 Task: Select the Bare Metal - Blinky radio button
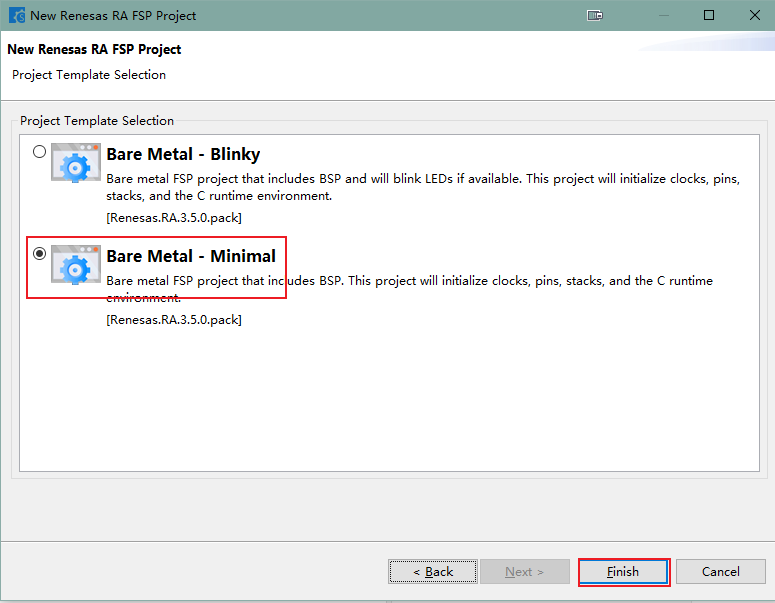(x=39, y=152)
